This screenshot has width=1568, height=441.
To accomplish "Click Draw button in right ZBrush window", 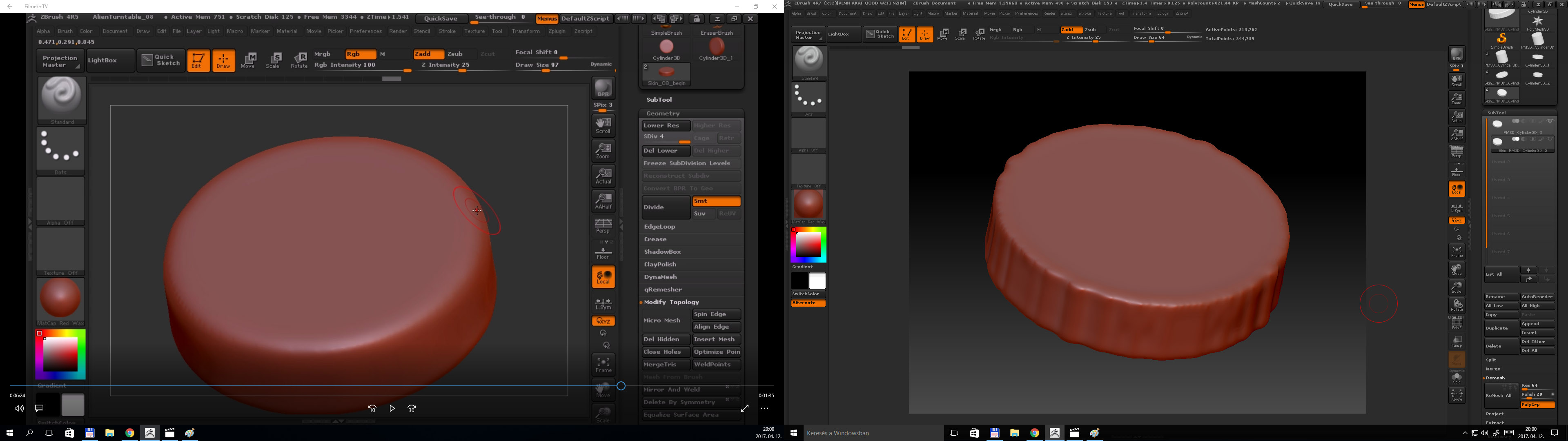I will pos(925,35).
